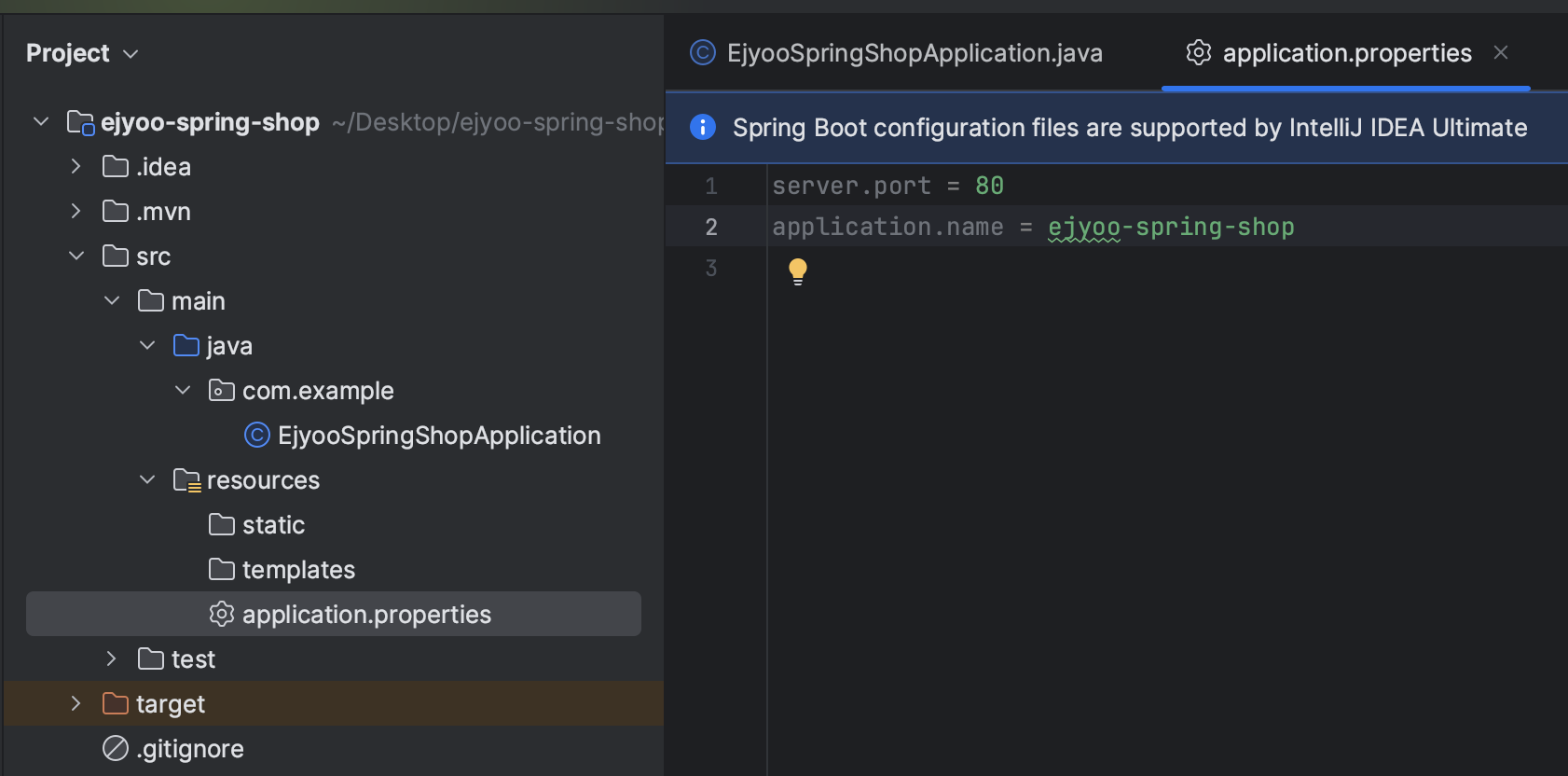The width and height of the screenshot is (1568, 776).
Task: Click gutter line number 2
Action: pos(711,228)
